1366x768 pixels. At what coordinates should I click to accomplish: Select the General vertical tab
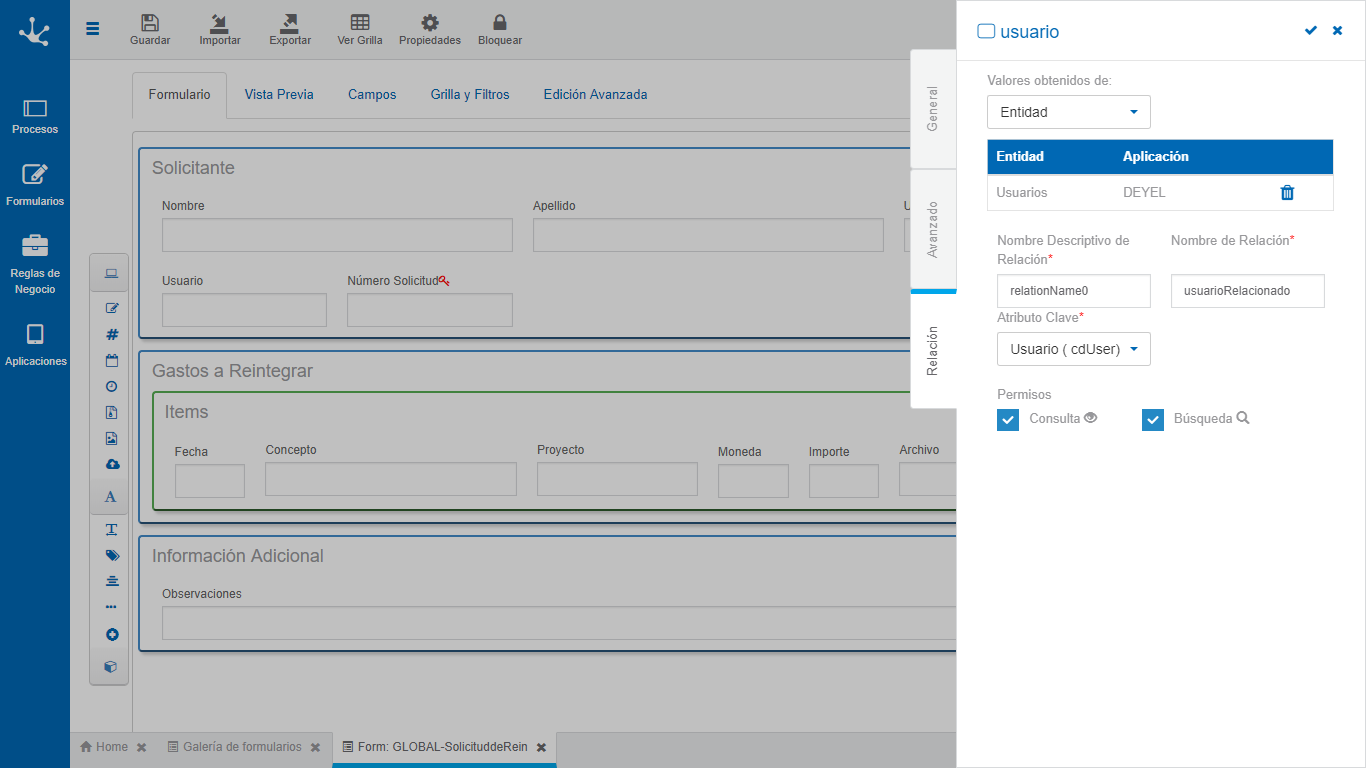click(933, 109)
